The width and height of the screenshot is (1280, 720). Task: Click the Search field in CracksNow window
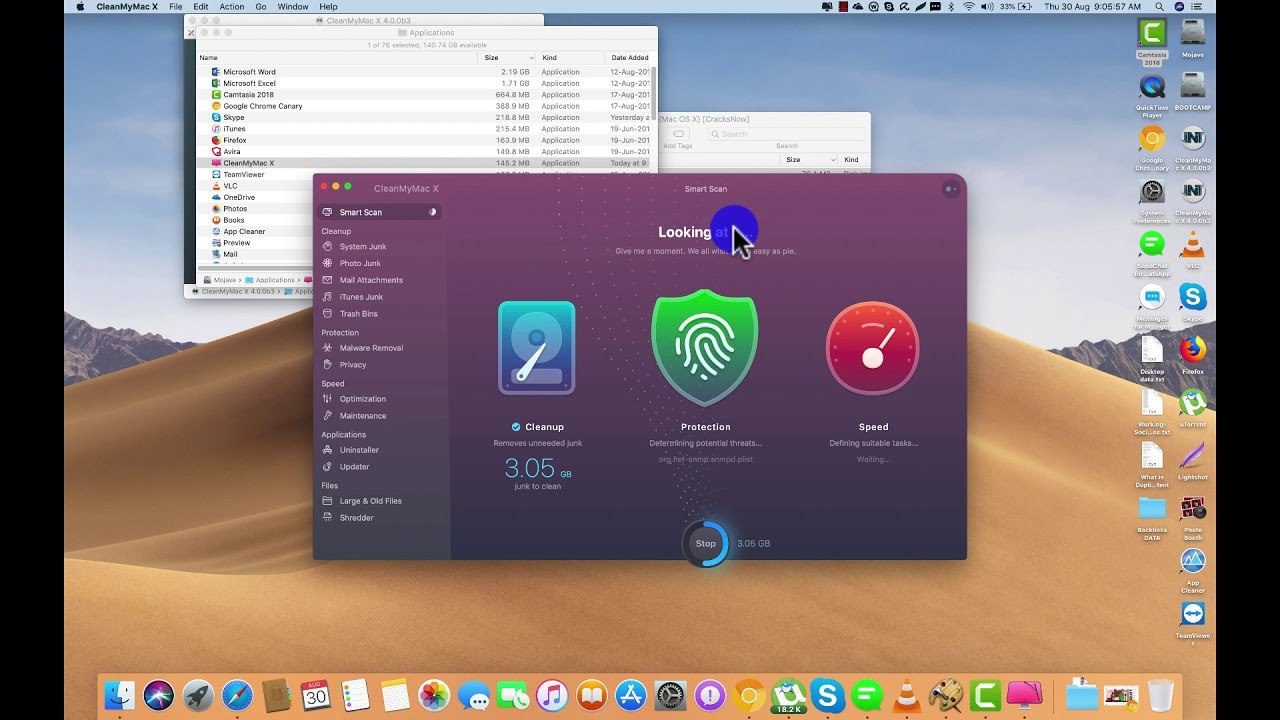(x=786, y=134)
